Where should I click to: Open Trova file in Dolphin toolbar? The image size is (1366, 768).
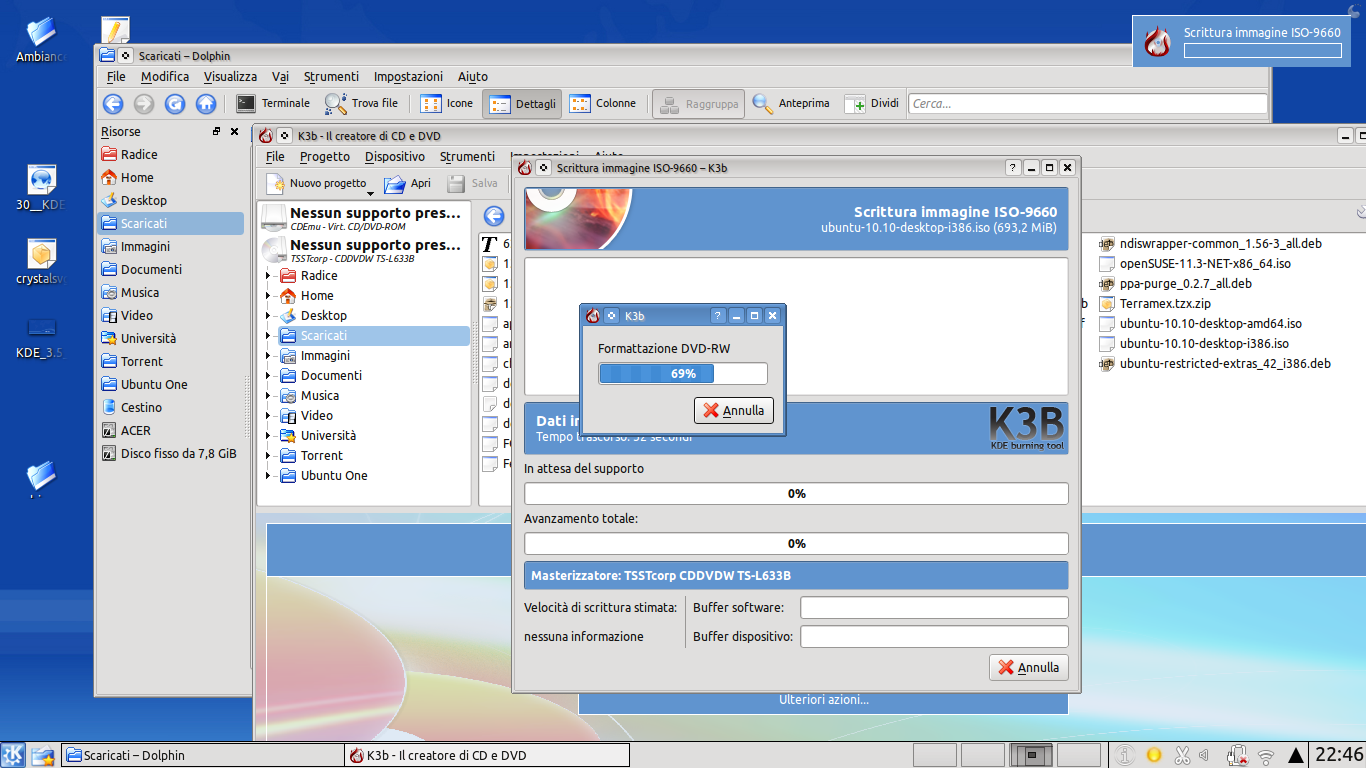362,103
